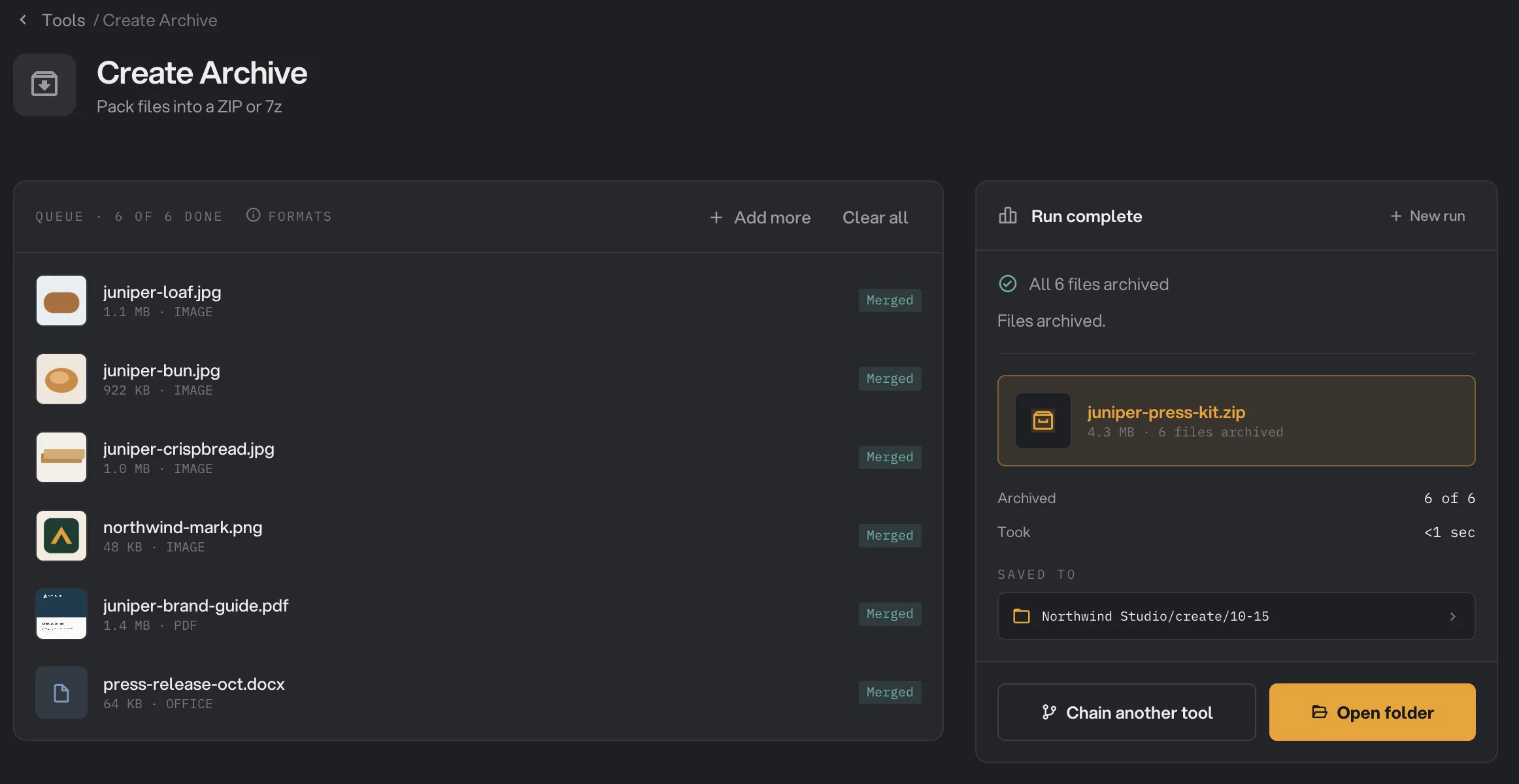Click the green check circle icon
The image size is (1519, 784).
point(1007,284)
